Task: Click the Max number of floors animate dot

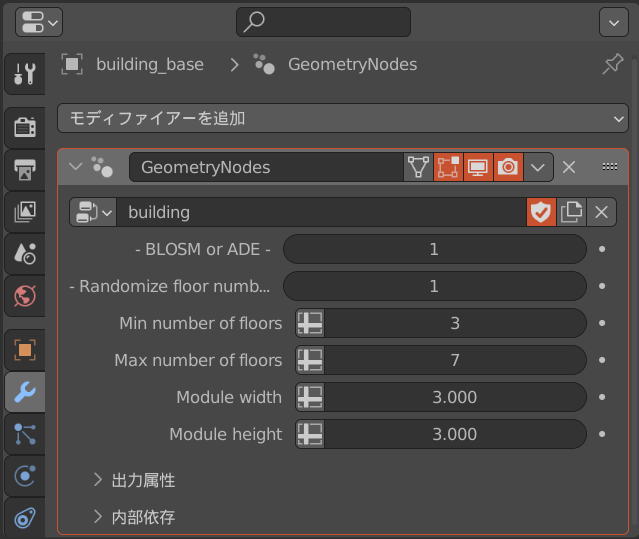Action: point(602,360)
